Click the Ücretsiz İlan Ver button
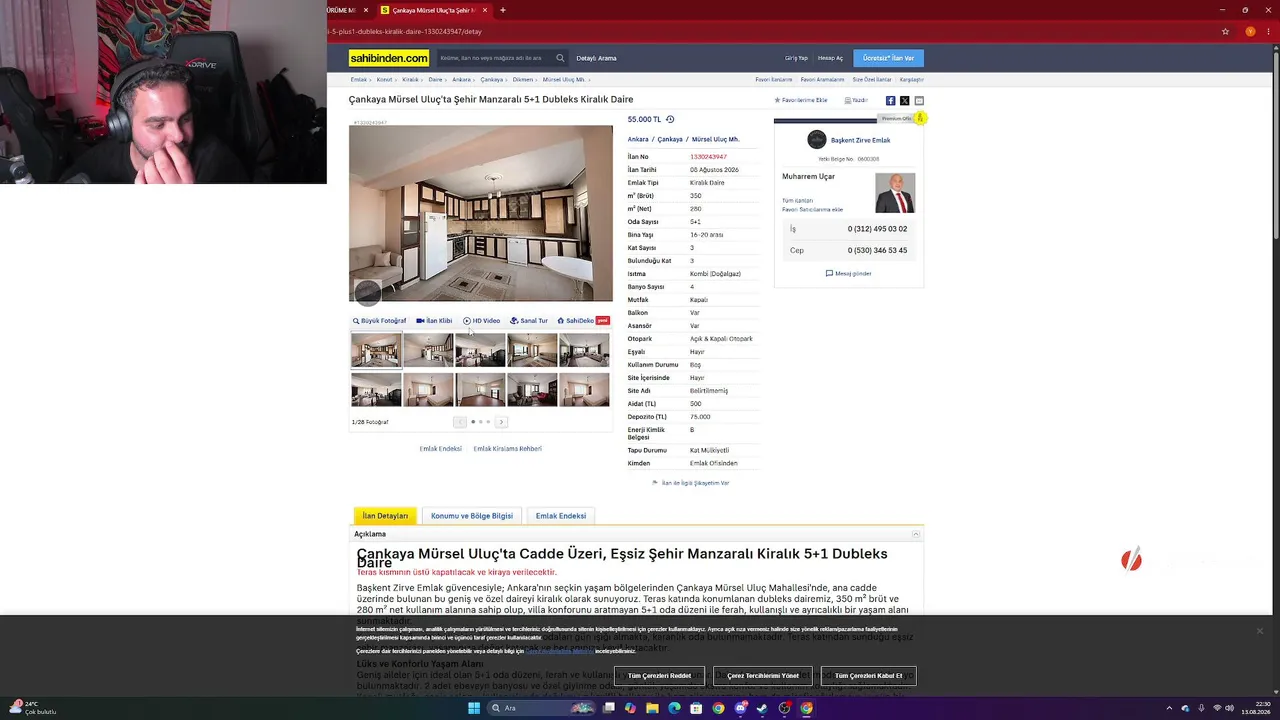The height and width of the screenshot is (720, 1280). point(889,58)
